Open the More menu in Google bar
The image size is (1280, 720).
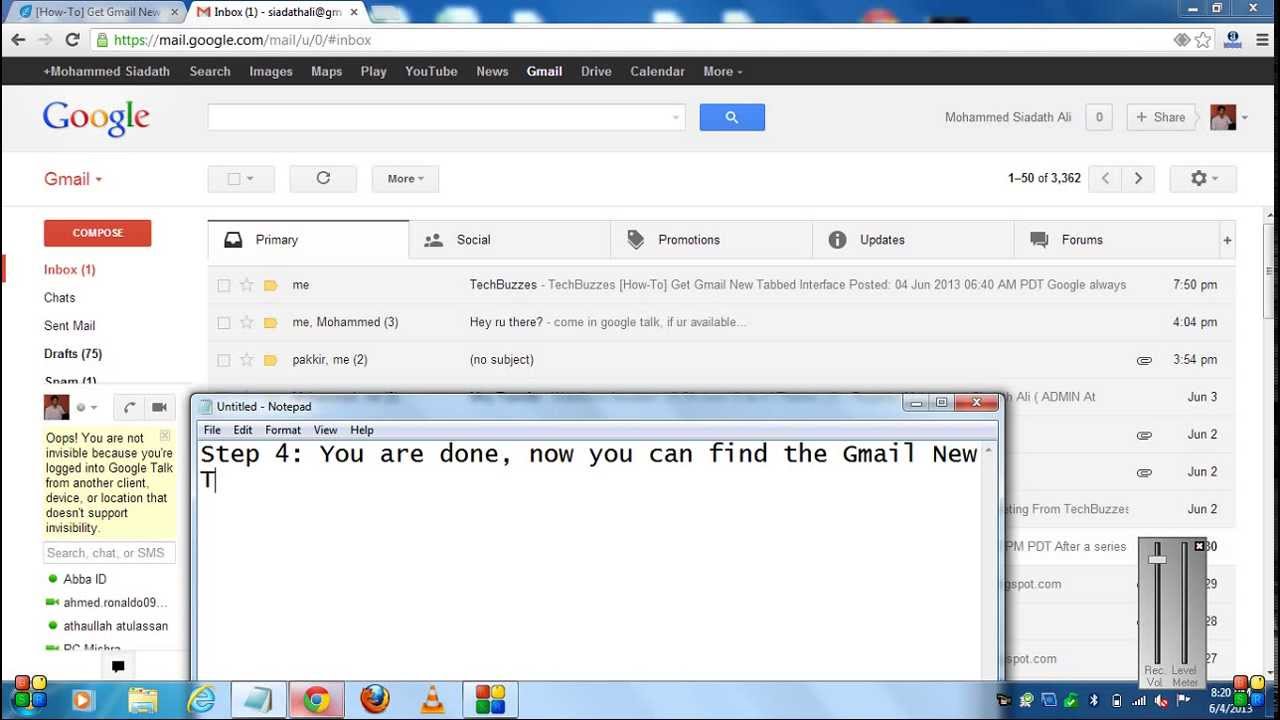point(723,71)
